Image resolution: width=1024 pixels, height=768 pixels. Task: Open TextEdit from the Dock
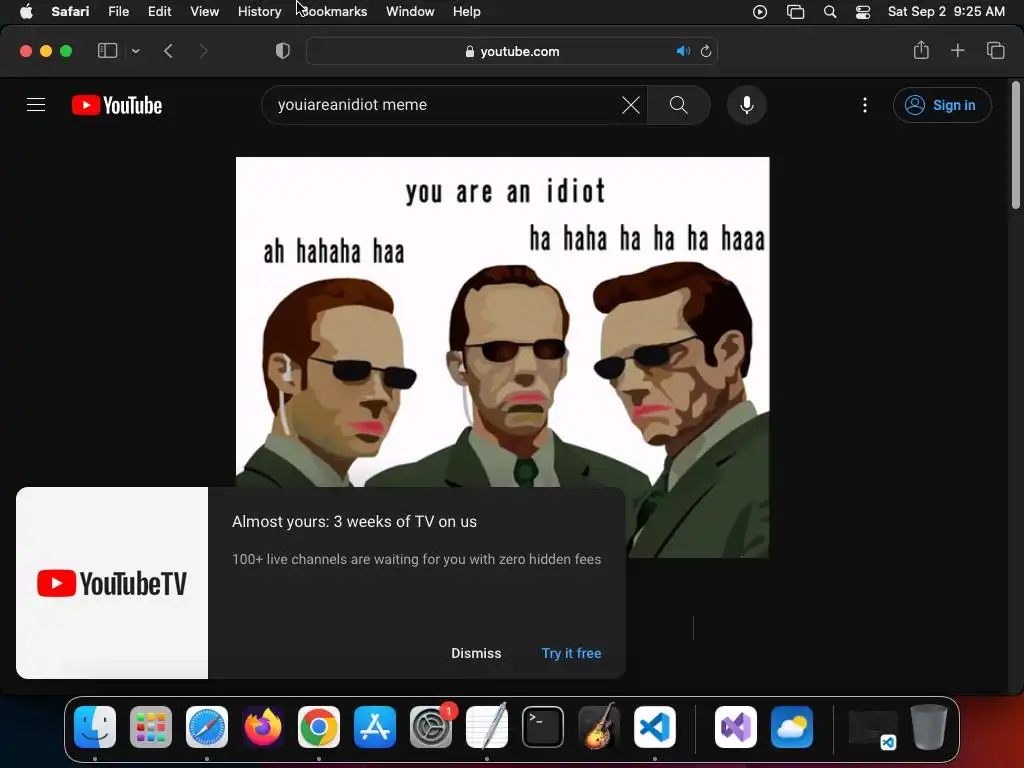(x=487, y=727)
